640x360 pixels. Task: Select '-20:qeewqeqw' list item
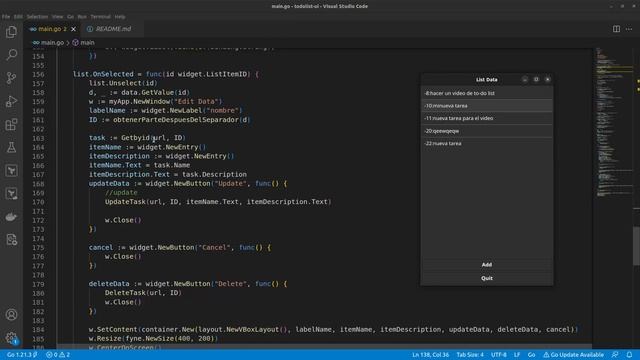487,131
